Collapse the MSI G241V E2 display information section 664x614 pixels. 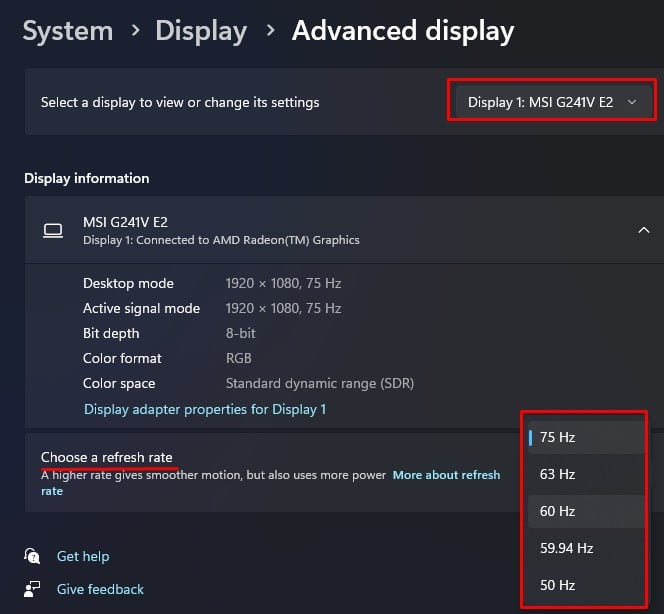click(x=644, y=230)
